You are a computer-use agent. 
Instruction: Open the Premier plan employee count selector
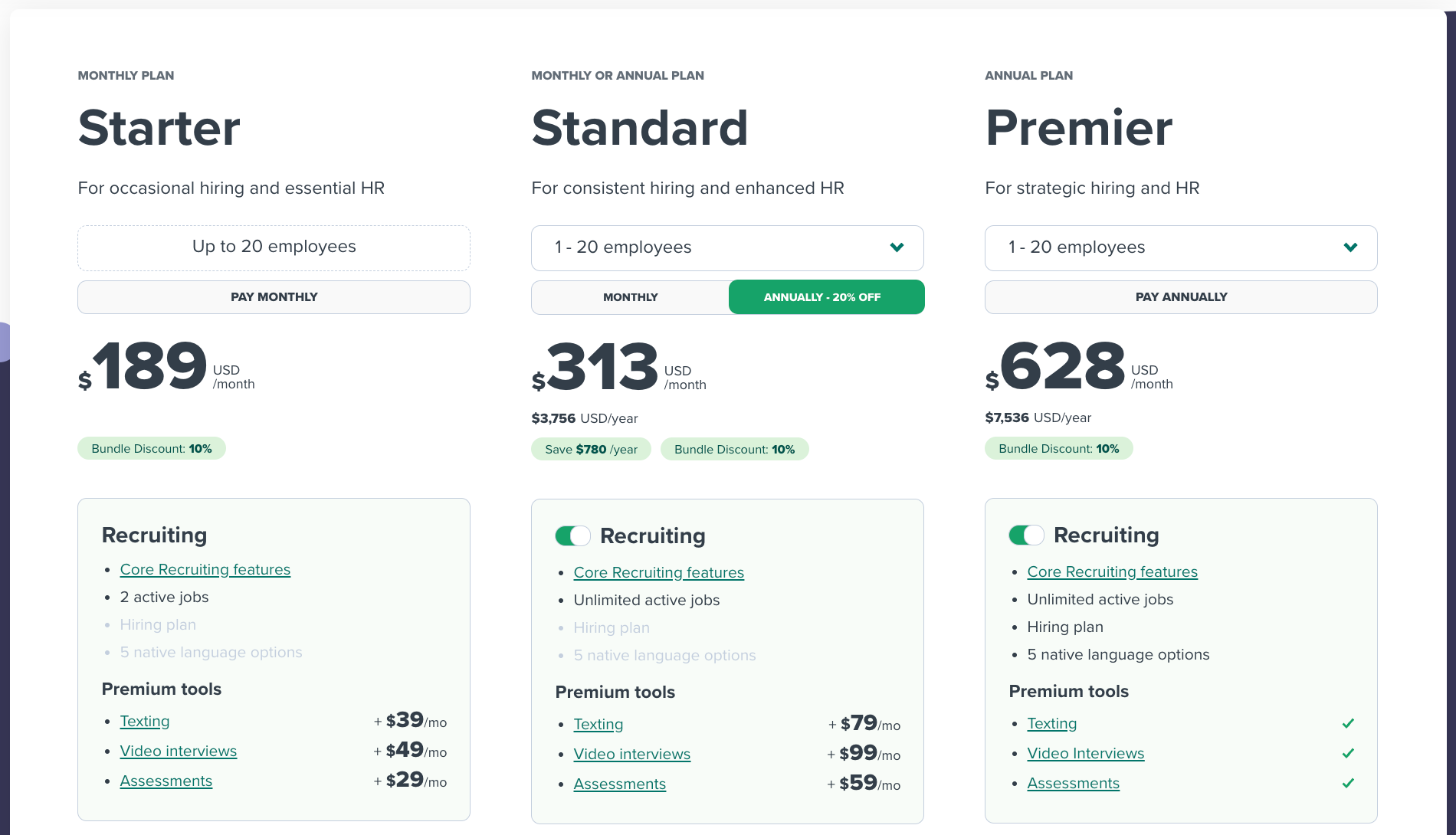tap(1350, 247)
